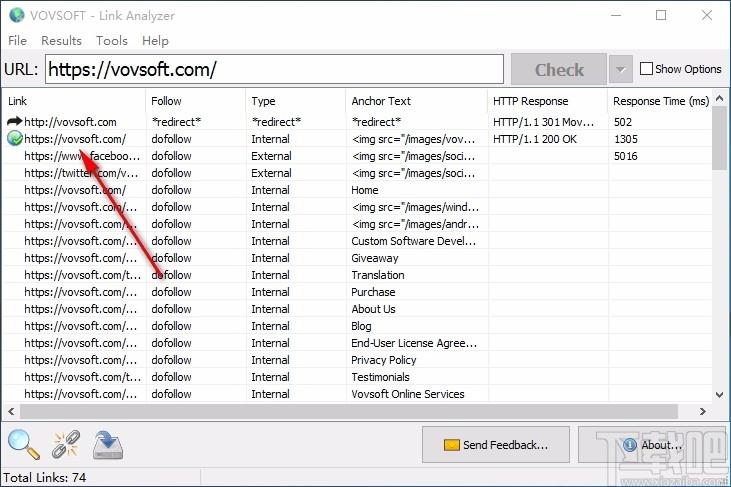This screenshot has width=731, height=487.
Task: Select the About Us anchor text row
Action: pyautogui.click(x=357, y=309)
